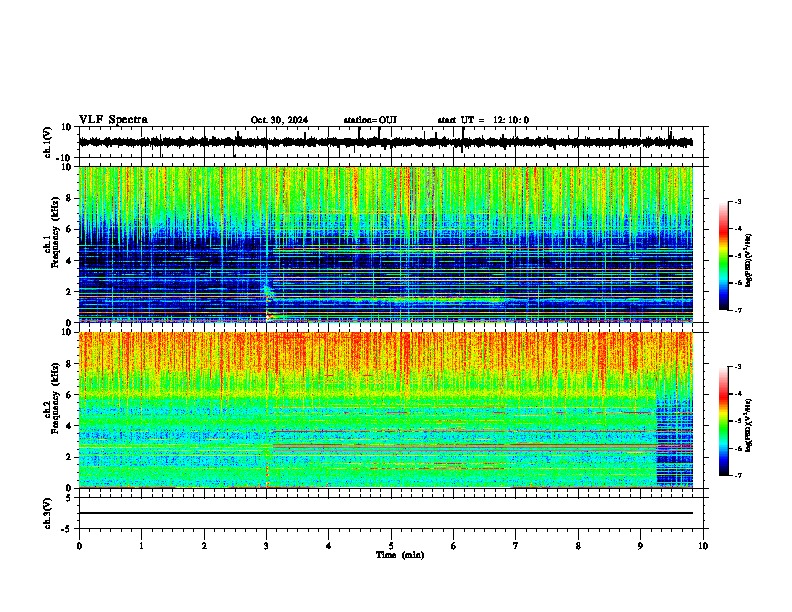This screenshot has width=792, height=612.
Task: Click the 'ch.3(V)' axis label
Action: click(48, 513)
